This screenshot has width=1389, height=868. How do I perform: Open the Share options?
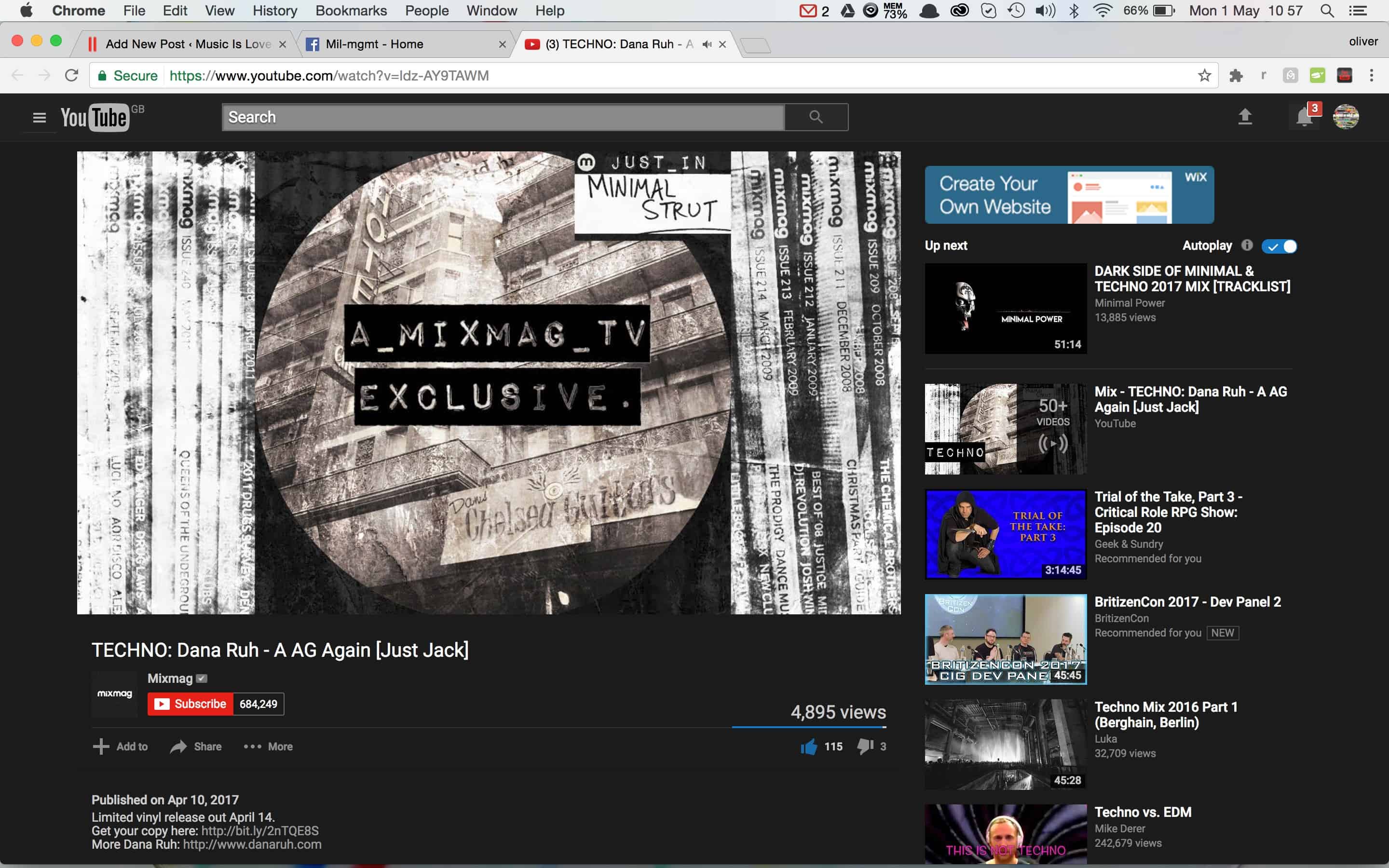pyautogui.click(x=196, y=746)
